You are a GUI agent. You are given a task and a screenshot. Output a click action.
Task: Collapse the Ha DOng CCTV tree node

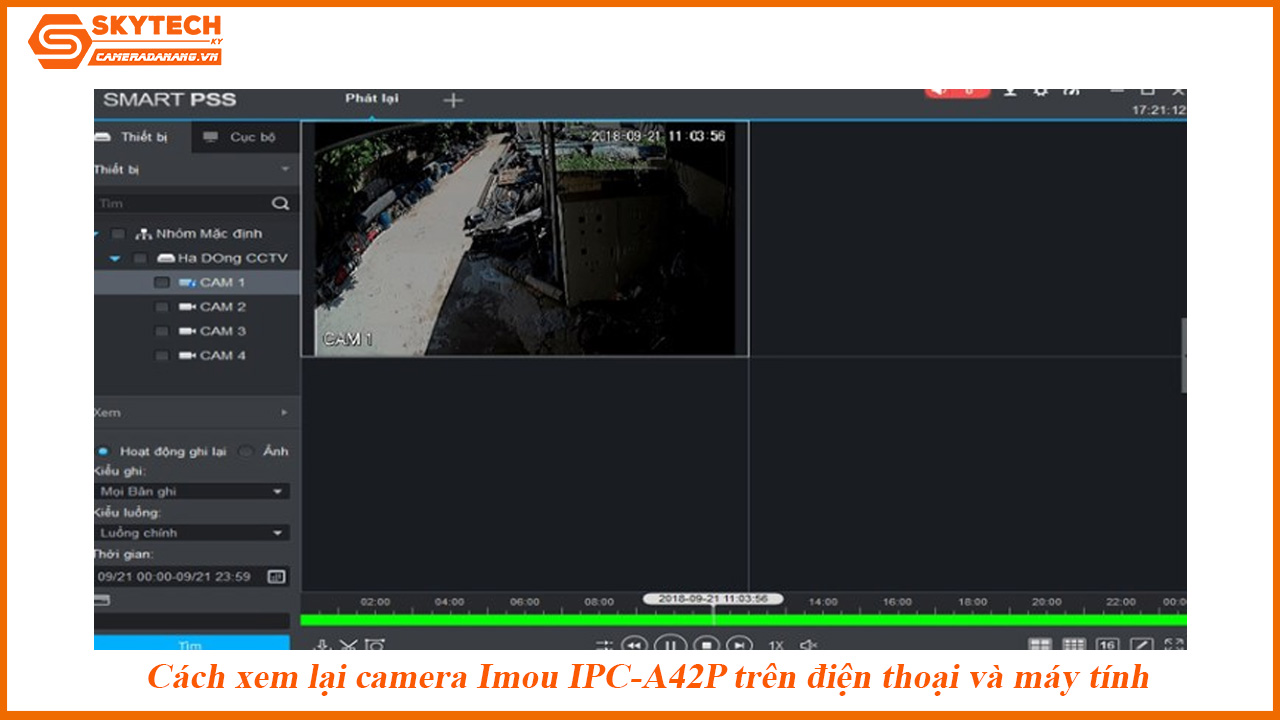click(x=115, y=258)
